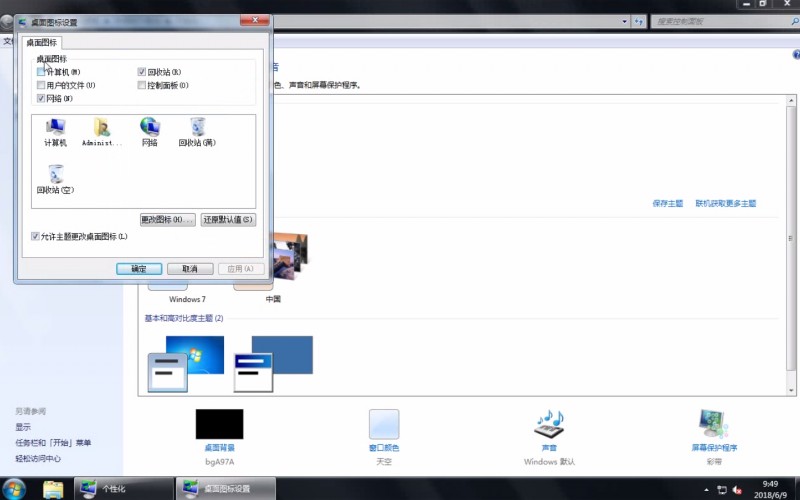The height and width of the screenshot is (500, 800).
Task: Click the network tray icon
Action: tap(721, 490)
